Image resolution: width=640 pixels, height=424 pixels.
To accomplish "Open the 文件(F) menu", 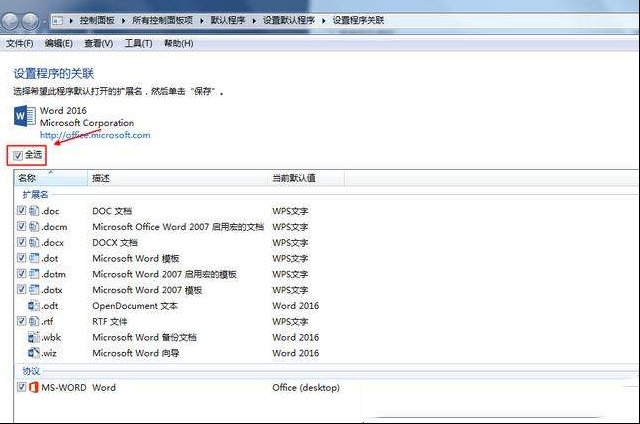I will 19,43.
